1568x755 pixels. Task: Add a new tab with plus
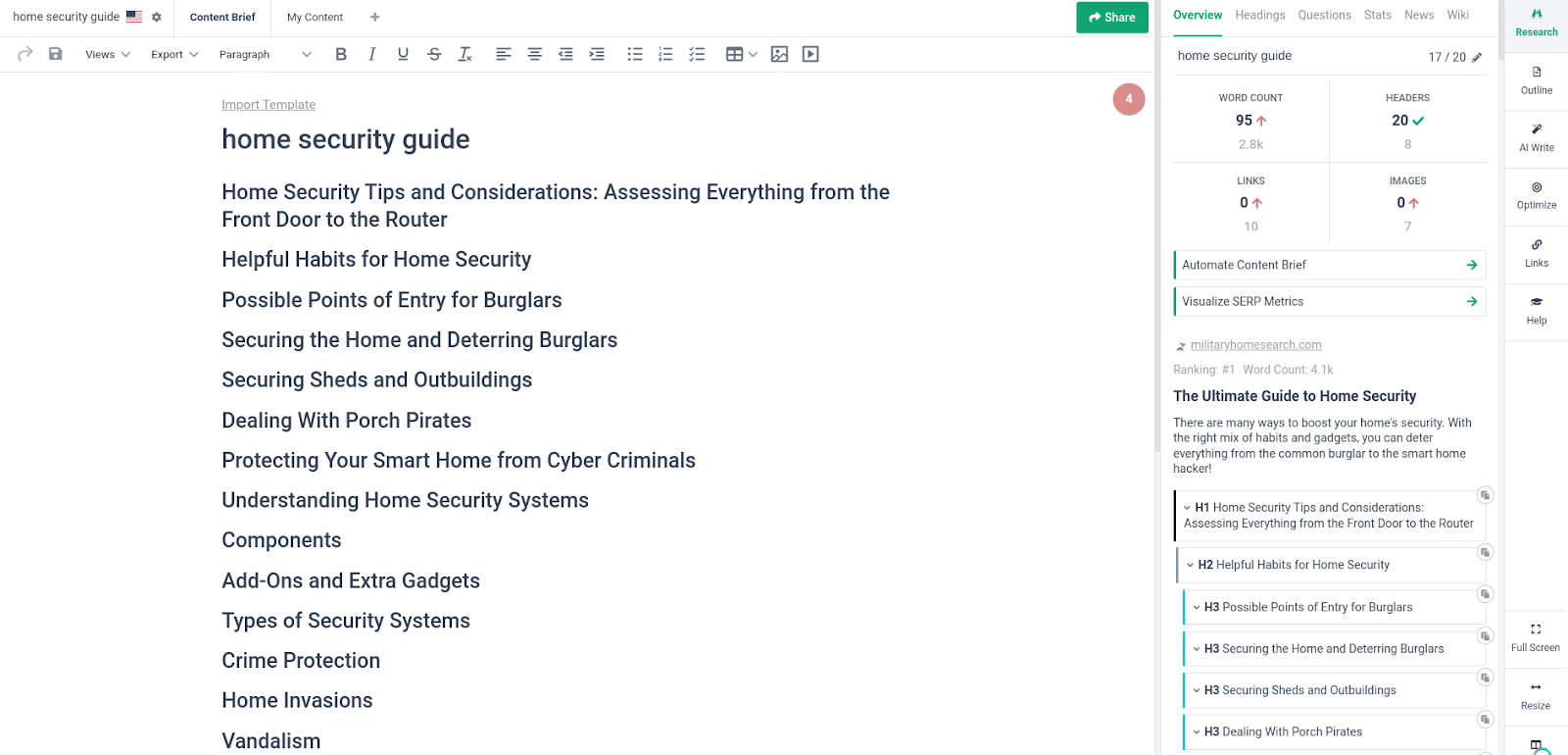[x=375, y=17]
